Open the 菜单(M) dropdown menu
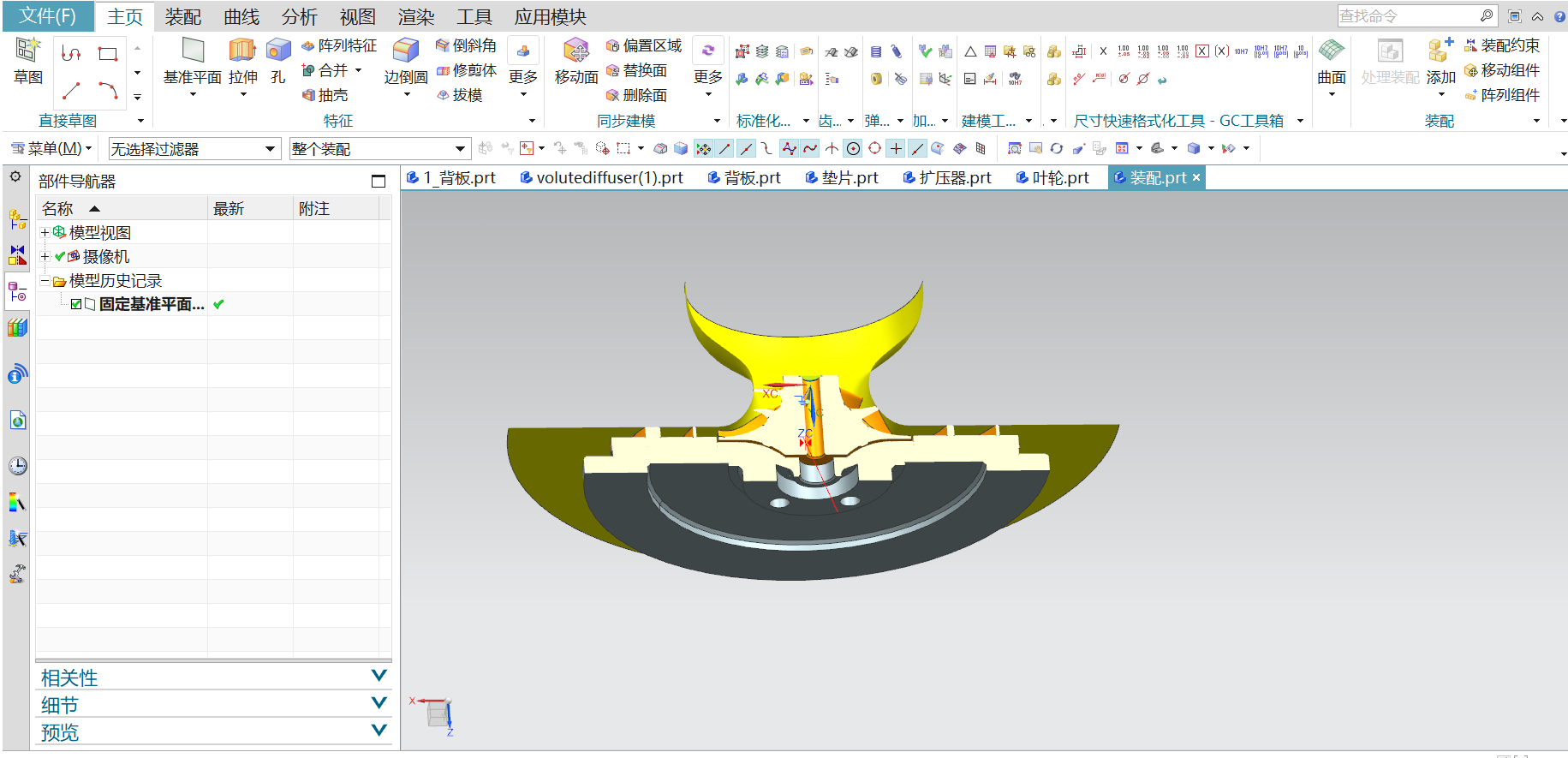1568x758 pixels. (51, 149)
